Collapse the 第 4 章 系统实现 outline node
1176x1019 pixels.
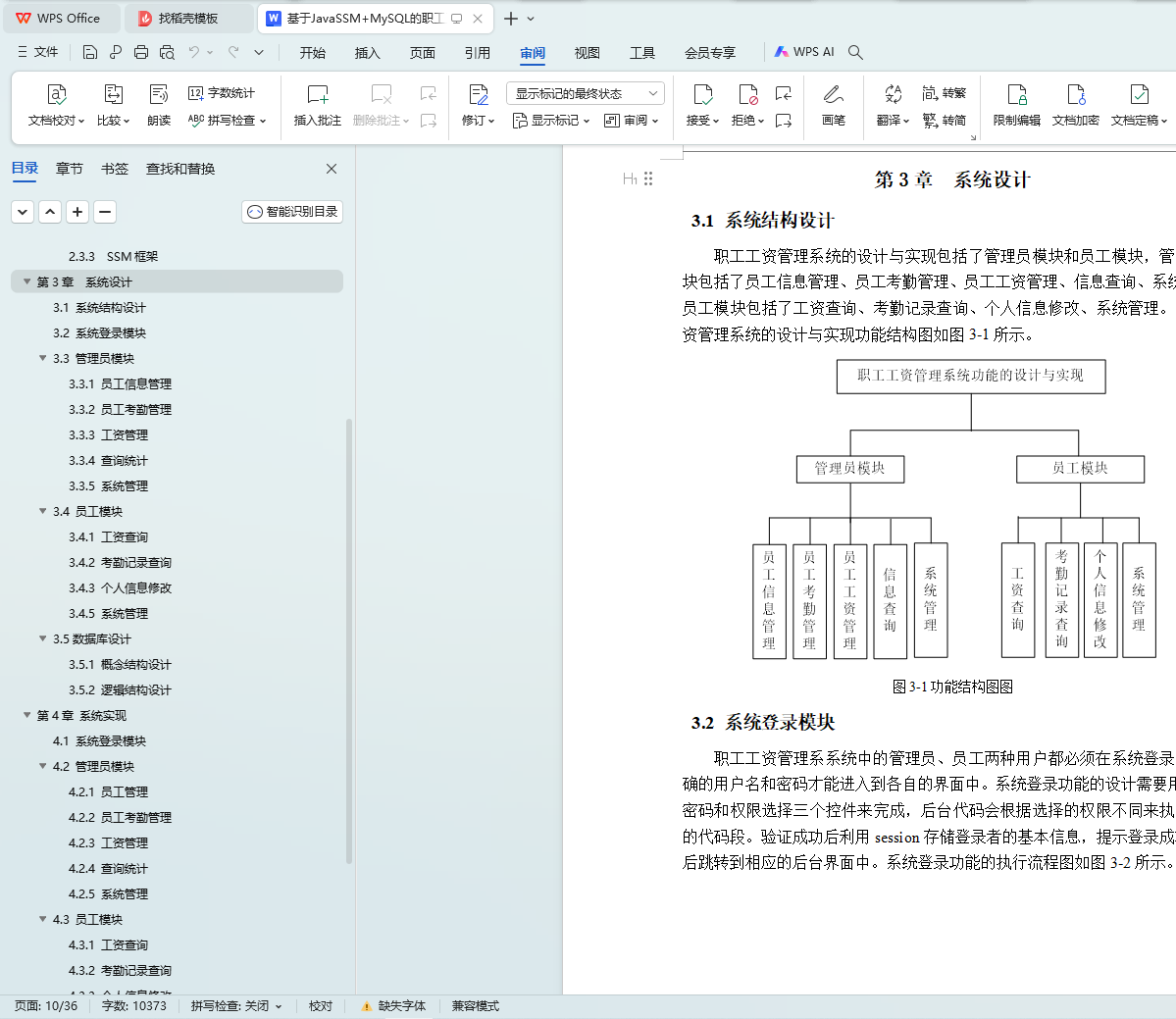click(x=27, y=715)
